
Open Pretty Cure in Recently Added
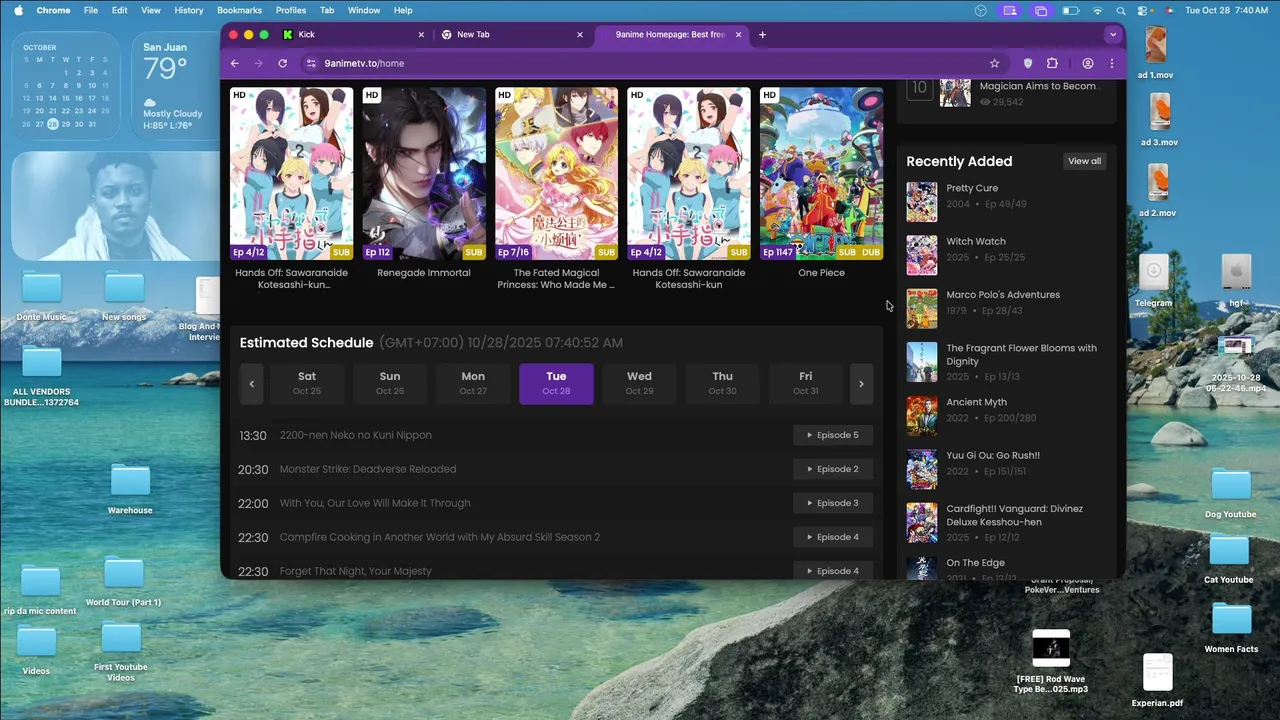pyautogui.click(x=972, y=188)
